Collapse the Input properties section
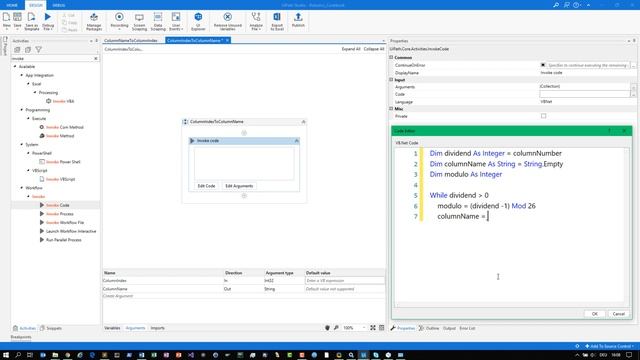 coord(391,80)
